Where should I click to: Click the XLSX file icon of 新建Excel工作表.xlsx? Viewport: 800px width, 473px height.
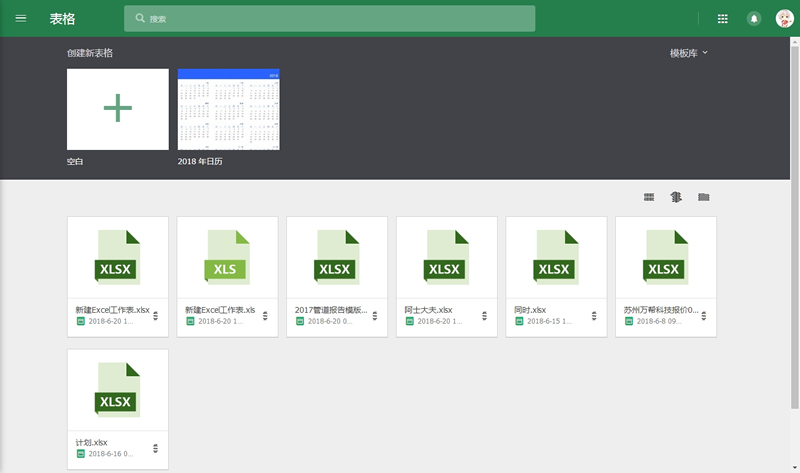[117, 257]
